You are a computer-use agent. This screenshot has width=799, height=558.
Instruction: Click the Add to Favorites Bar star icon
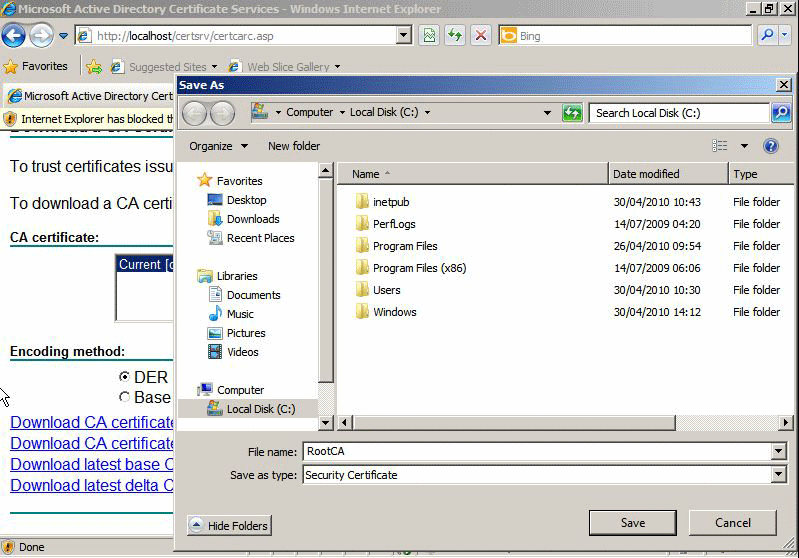coord(94,67)
